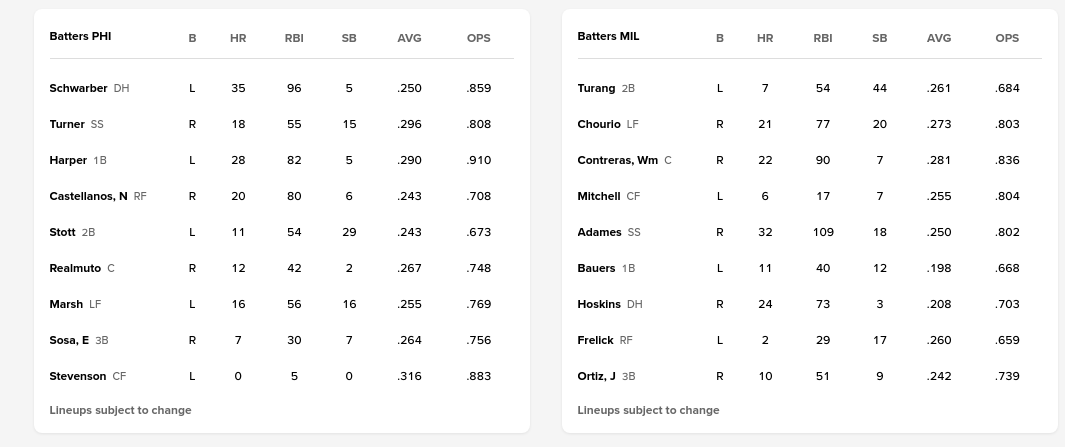Click Hoskins in the Brewers lineup
The width and height of the screenshot is (1065, 447).
599,304
